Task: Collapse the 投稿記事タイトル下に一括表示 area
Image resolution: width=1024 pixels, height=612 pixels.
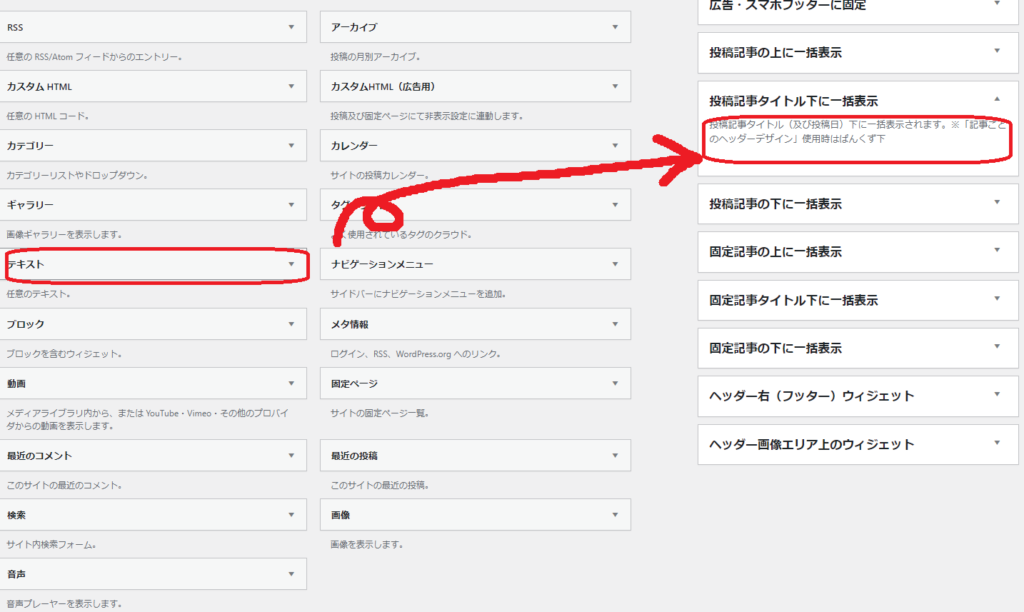Action: coord(996,100)
